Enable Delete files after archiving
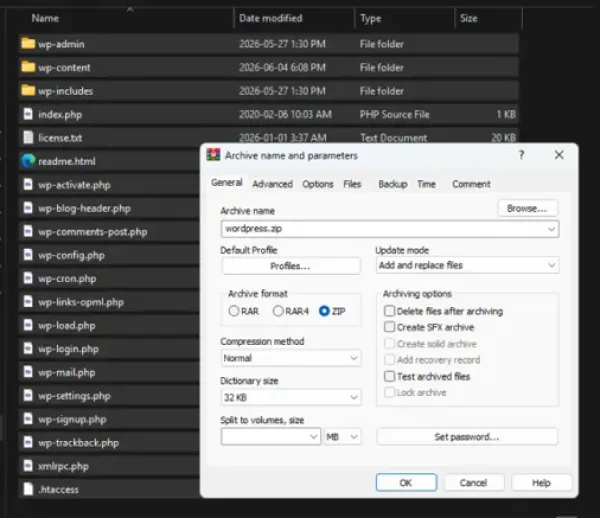 click(390, 311)
